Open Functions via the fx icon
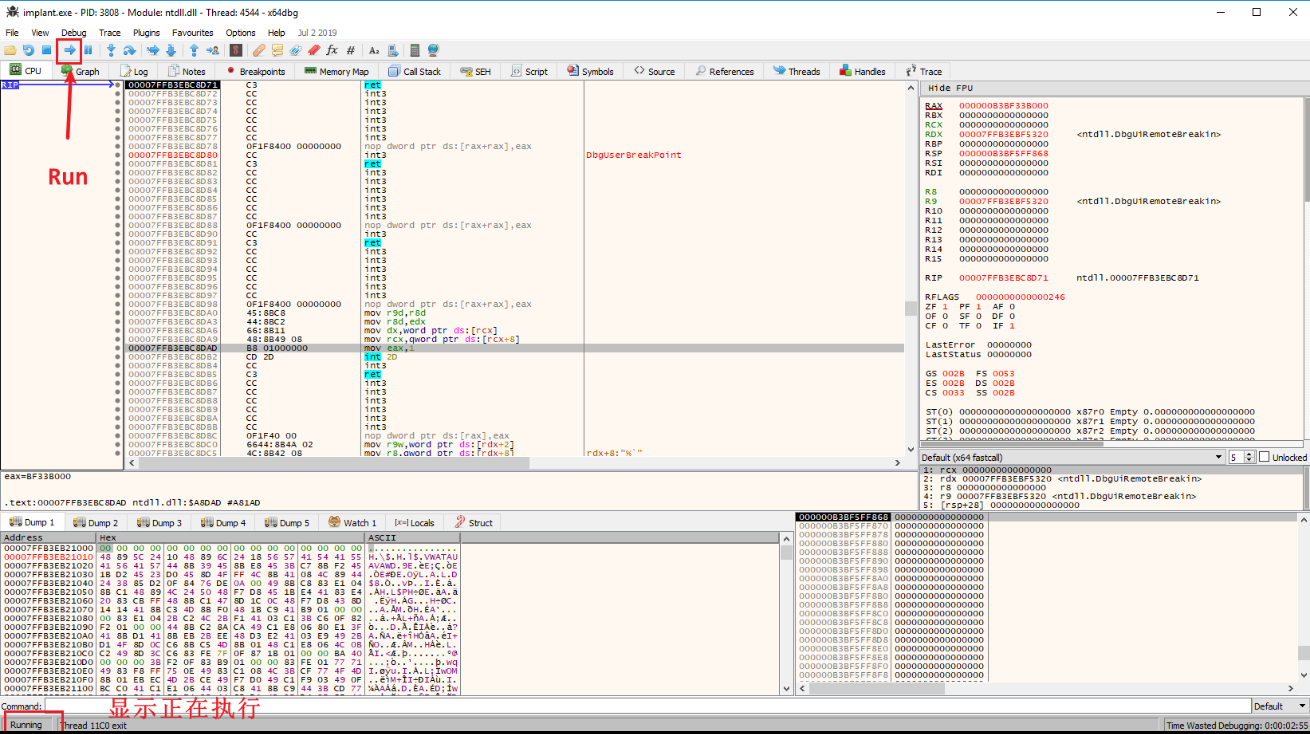 click(332, 50)
